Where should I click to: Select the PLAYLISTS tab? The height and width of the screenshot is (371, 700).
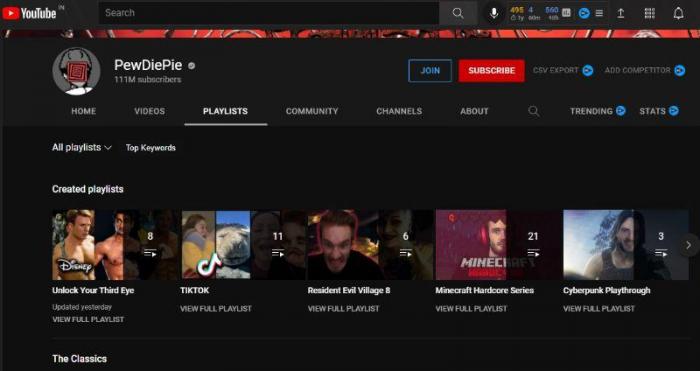point(225,111)
